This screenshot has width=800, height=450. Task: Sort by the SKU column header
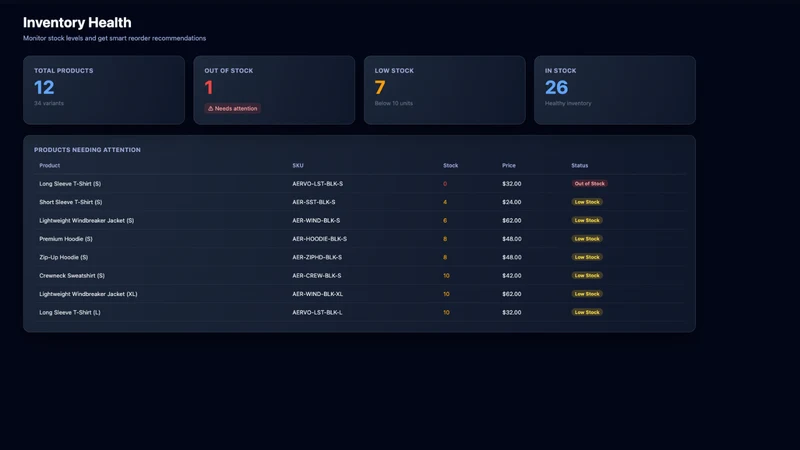tap(298, 165)
